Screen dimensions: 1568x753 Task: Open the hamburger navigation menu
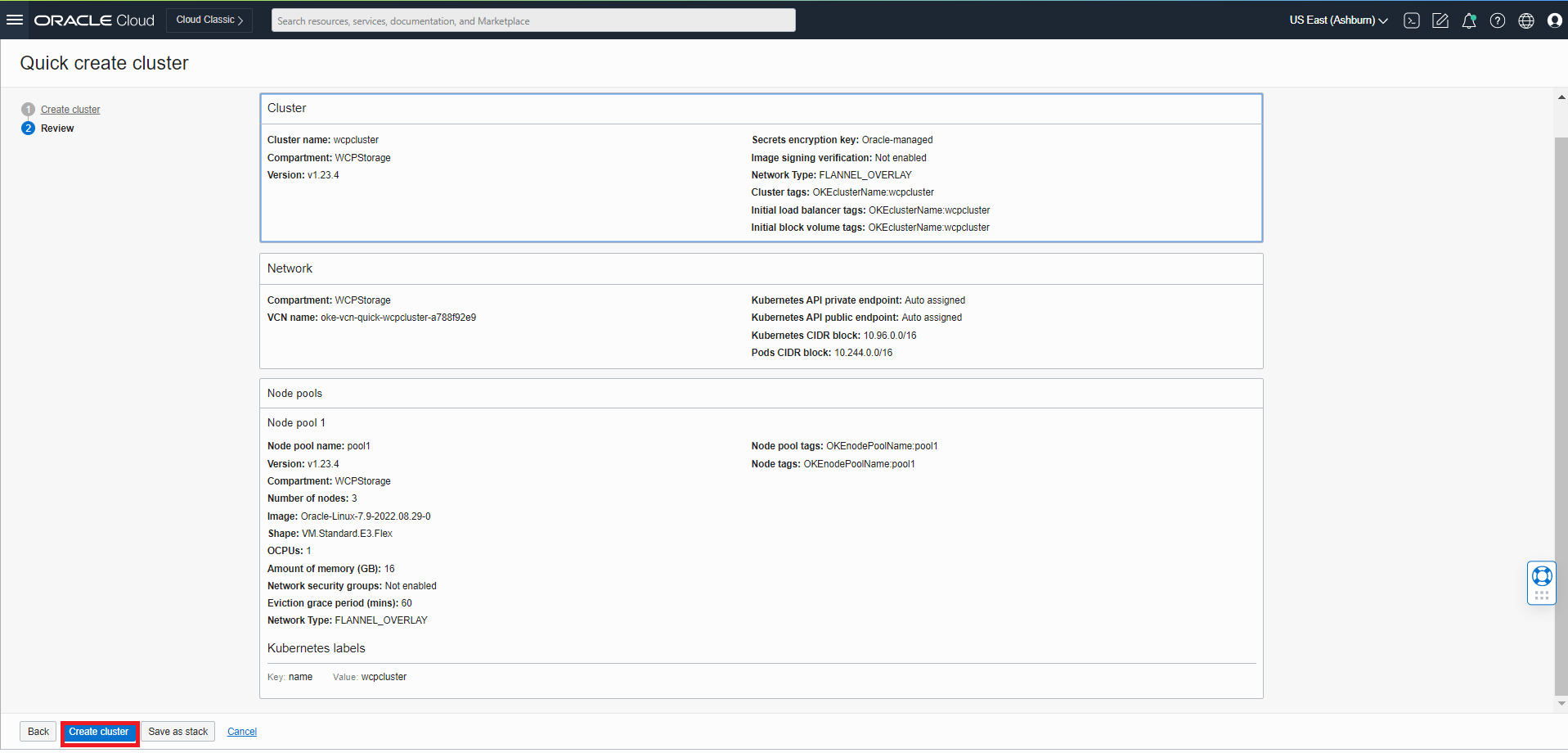15,20
